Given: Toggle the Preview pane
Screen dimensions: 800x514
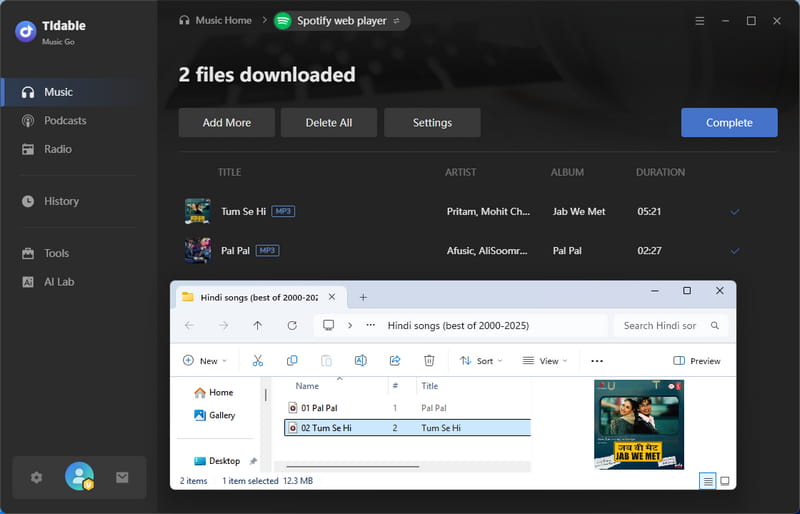Looking at the screenshot, I should pyautogui.click(x=696, y=361).
